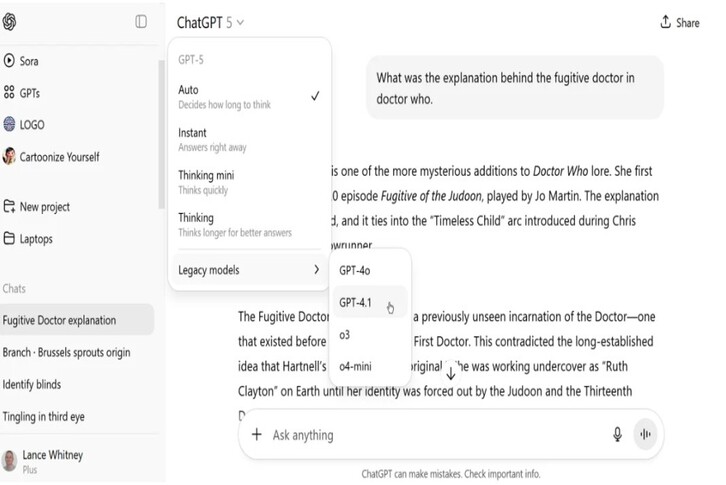Open the LOGO GPT icon
The height and width of the screenshot is (485, 726).
tap(9, 124)
